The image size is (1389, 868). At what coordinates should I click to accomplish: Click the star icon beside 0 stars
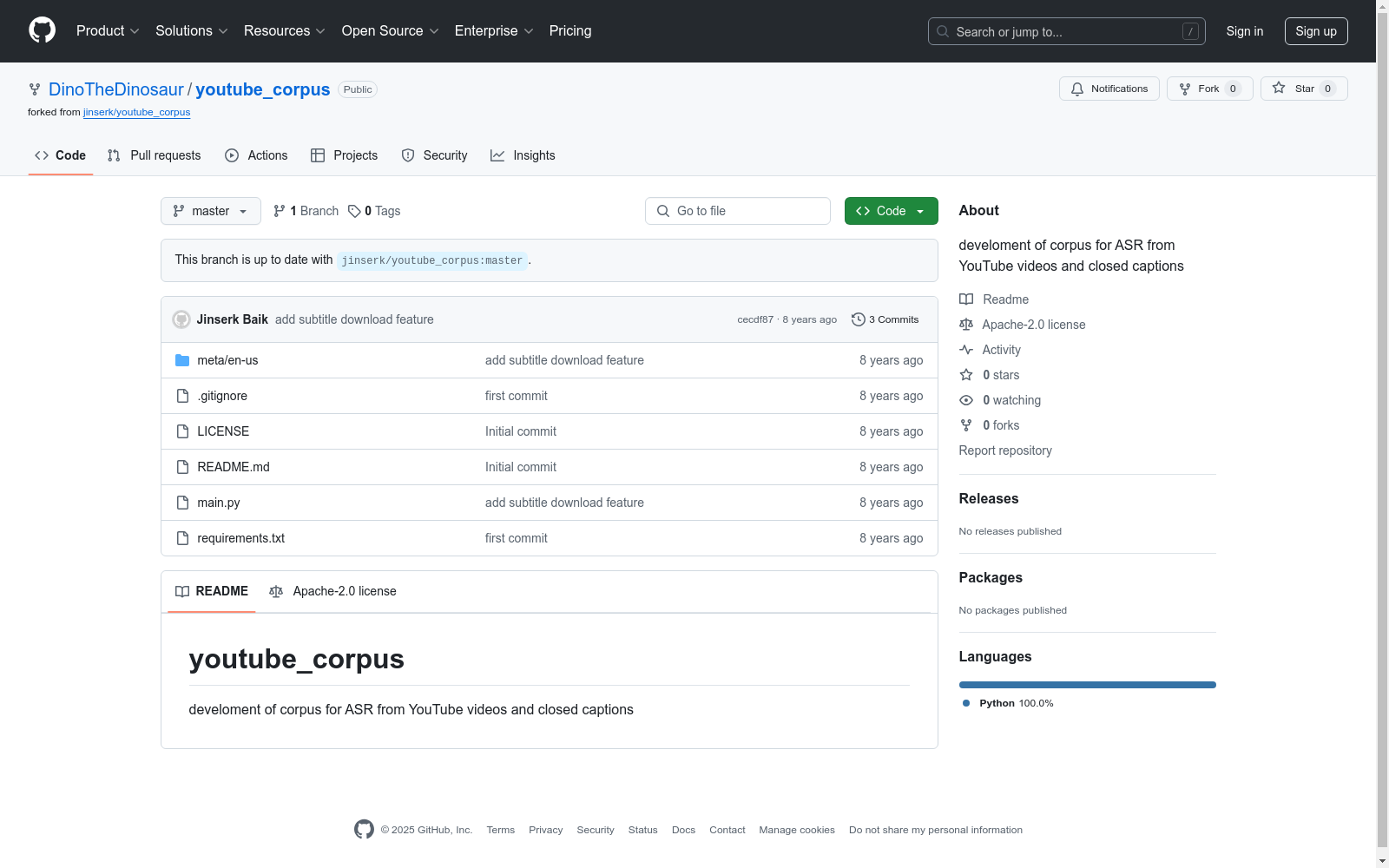click(x=966, y=375)
